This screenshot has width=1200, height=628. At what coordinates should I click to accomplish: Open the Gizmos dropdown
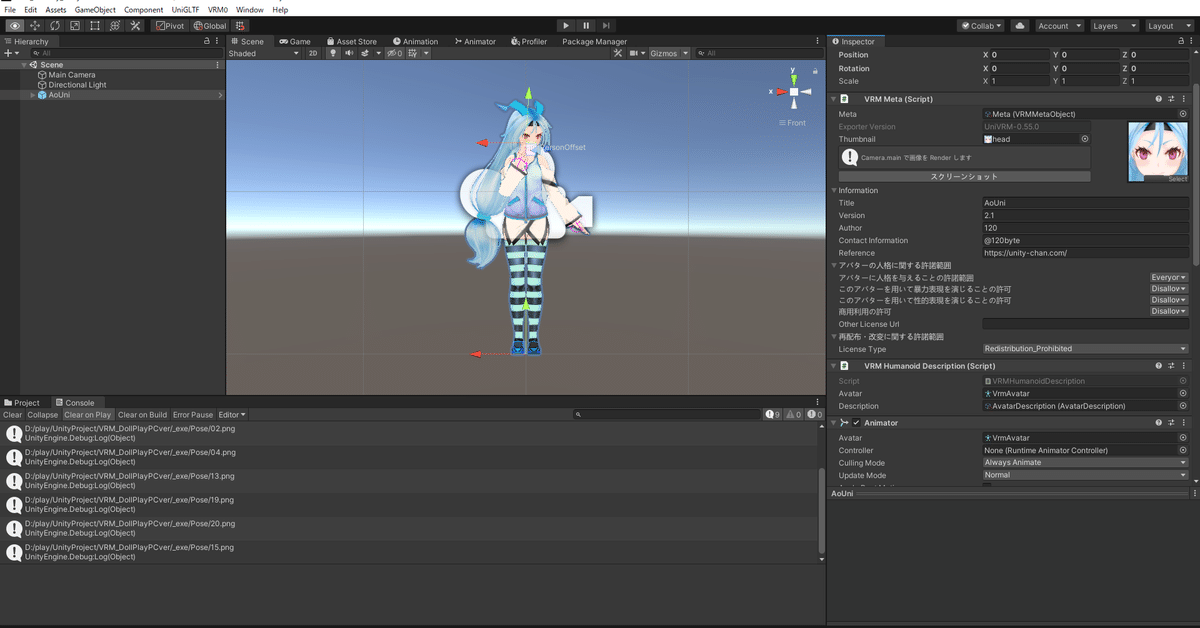click(669, 53)
